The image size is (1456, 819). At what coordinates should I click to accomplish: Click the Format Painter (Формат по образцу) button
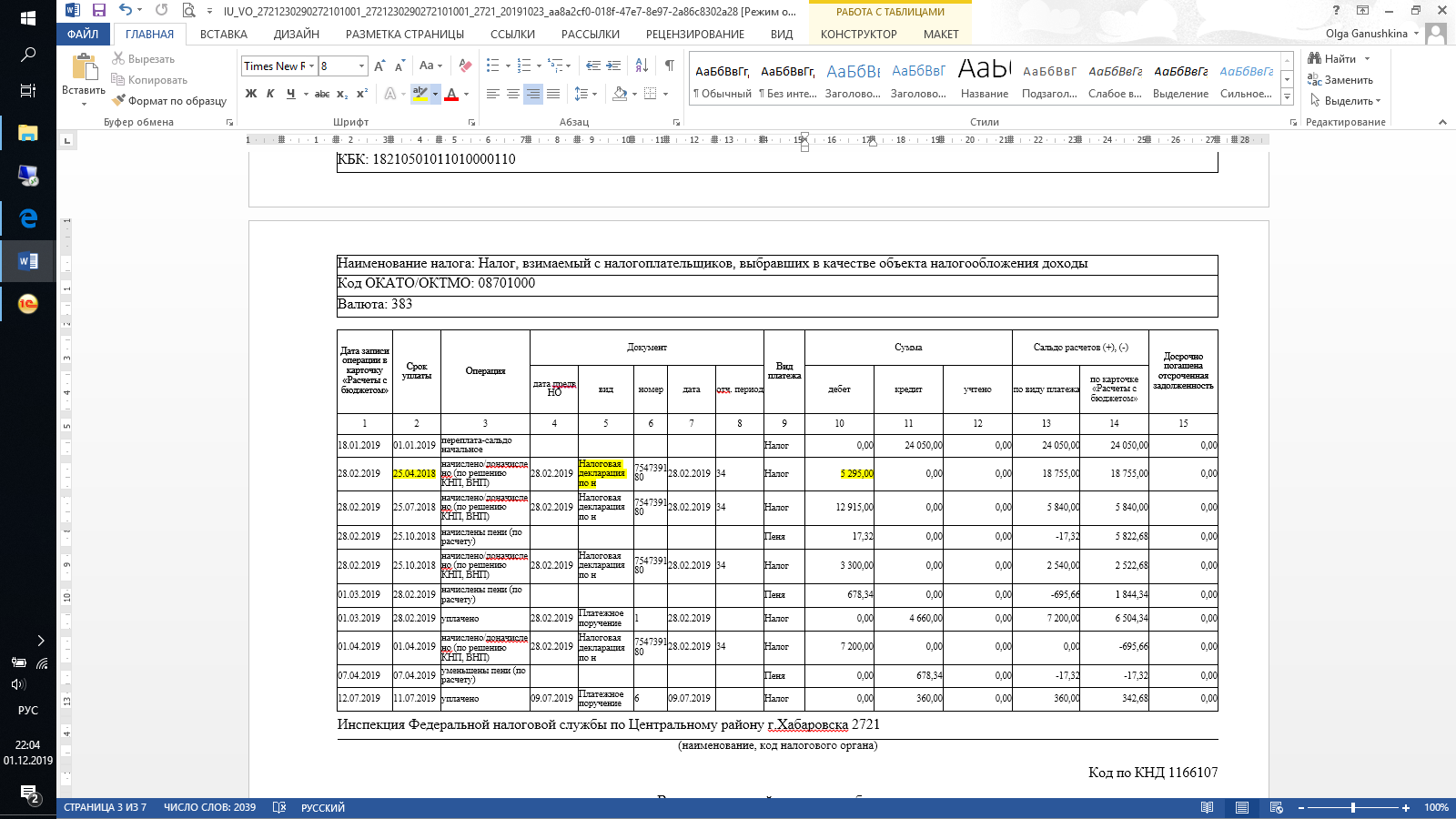(169, 101)
